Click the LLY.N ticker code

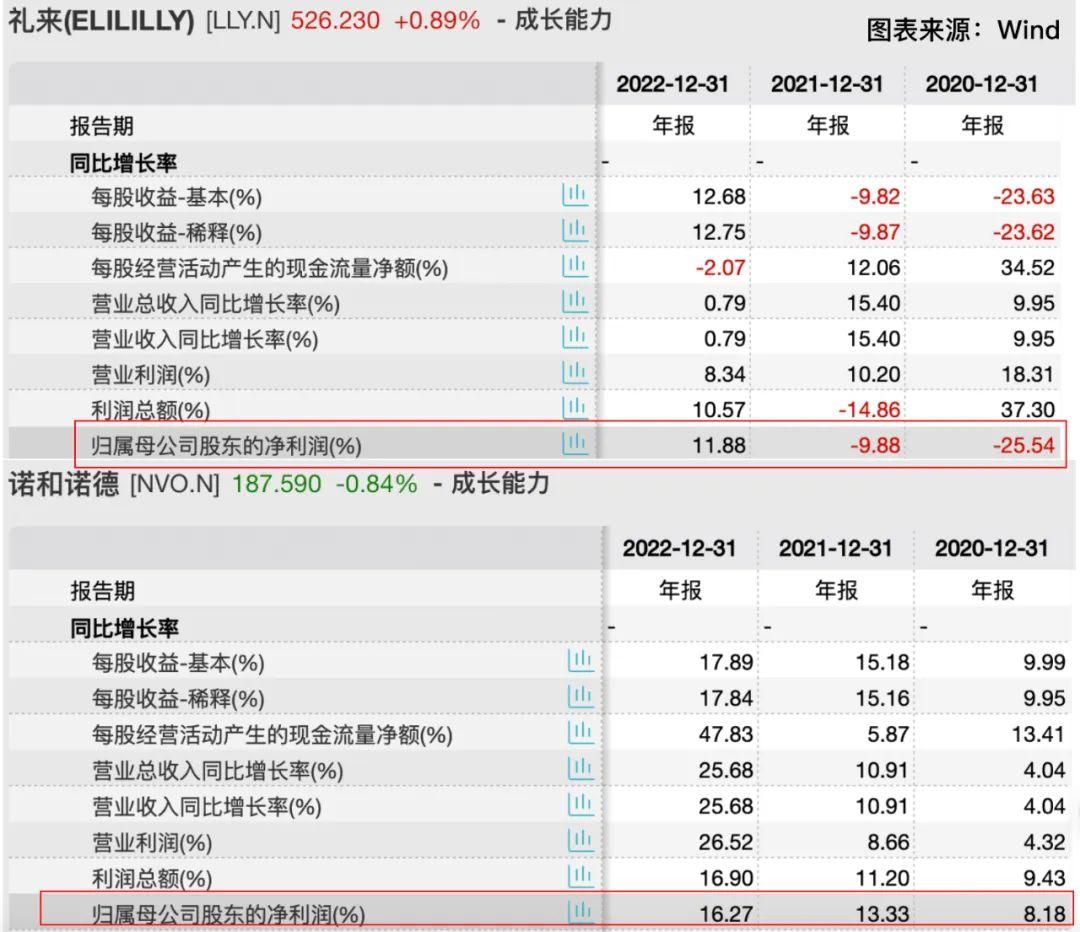point(243,21)
